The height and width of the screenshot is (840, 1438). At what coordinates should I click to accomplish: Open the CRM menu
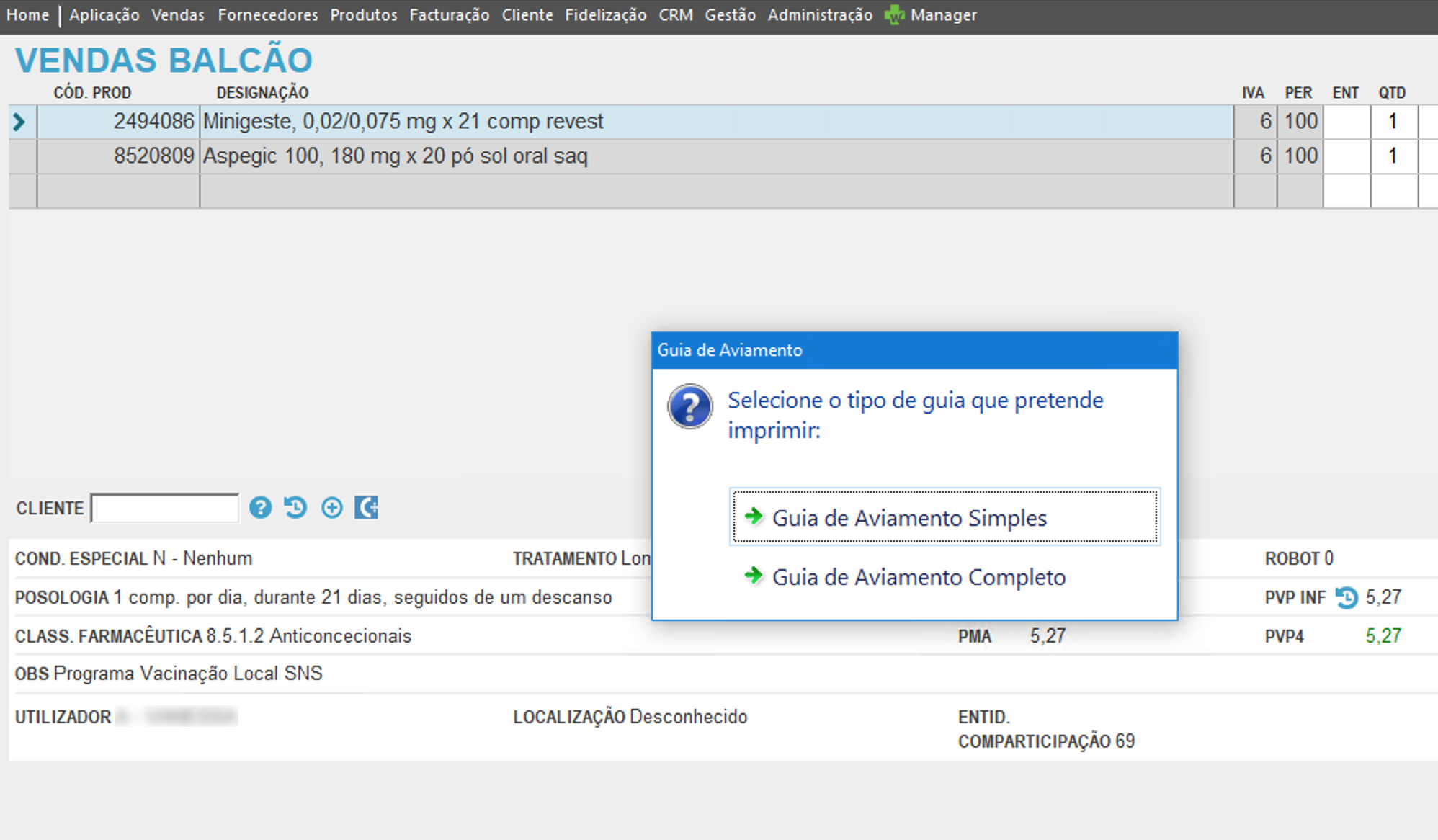(x=675, y=15)
